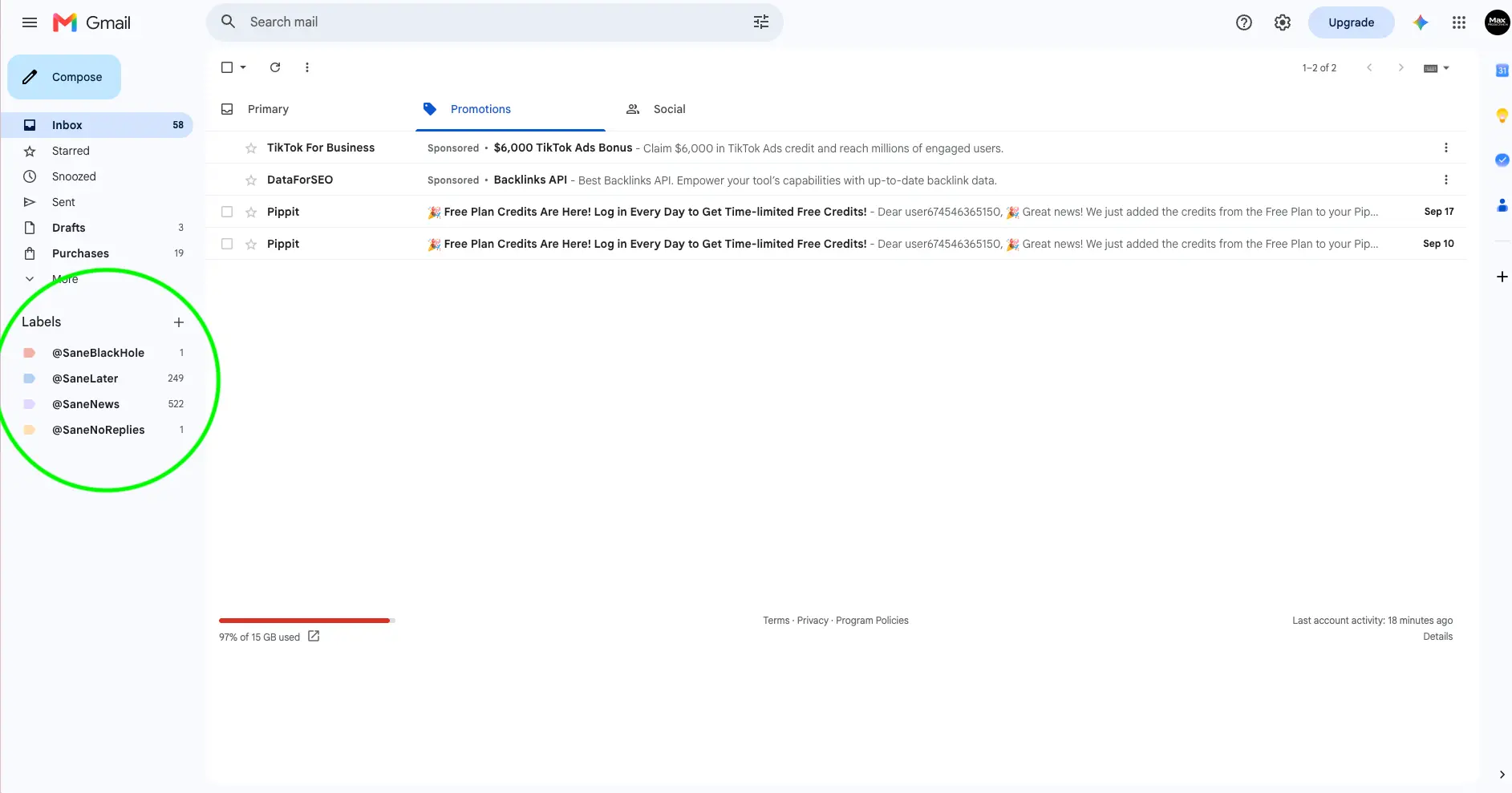
Task: Open Settings gear icon
Action: click(x=1283, y=22)
